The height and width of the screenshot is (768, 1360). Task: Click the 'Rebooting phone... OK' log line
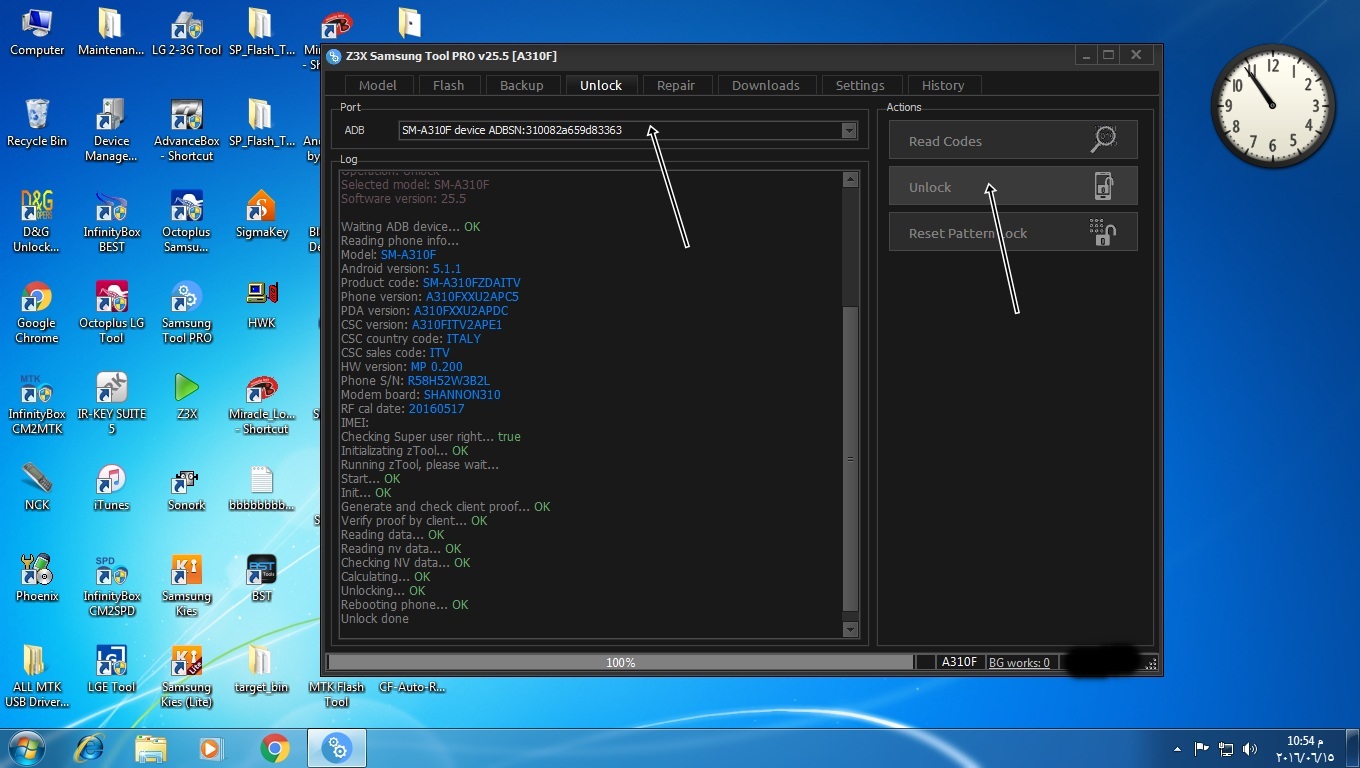tap(404, 605)
